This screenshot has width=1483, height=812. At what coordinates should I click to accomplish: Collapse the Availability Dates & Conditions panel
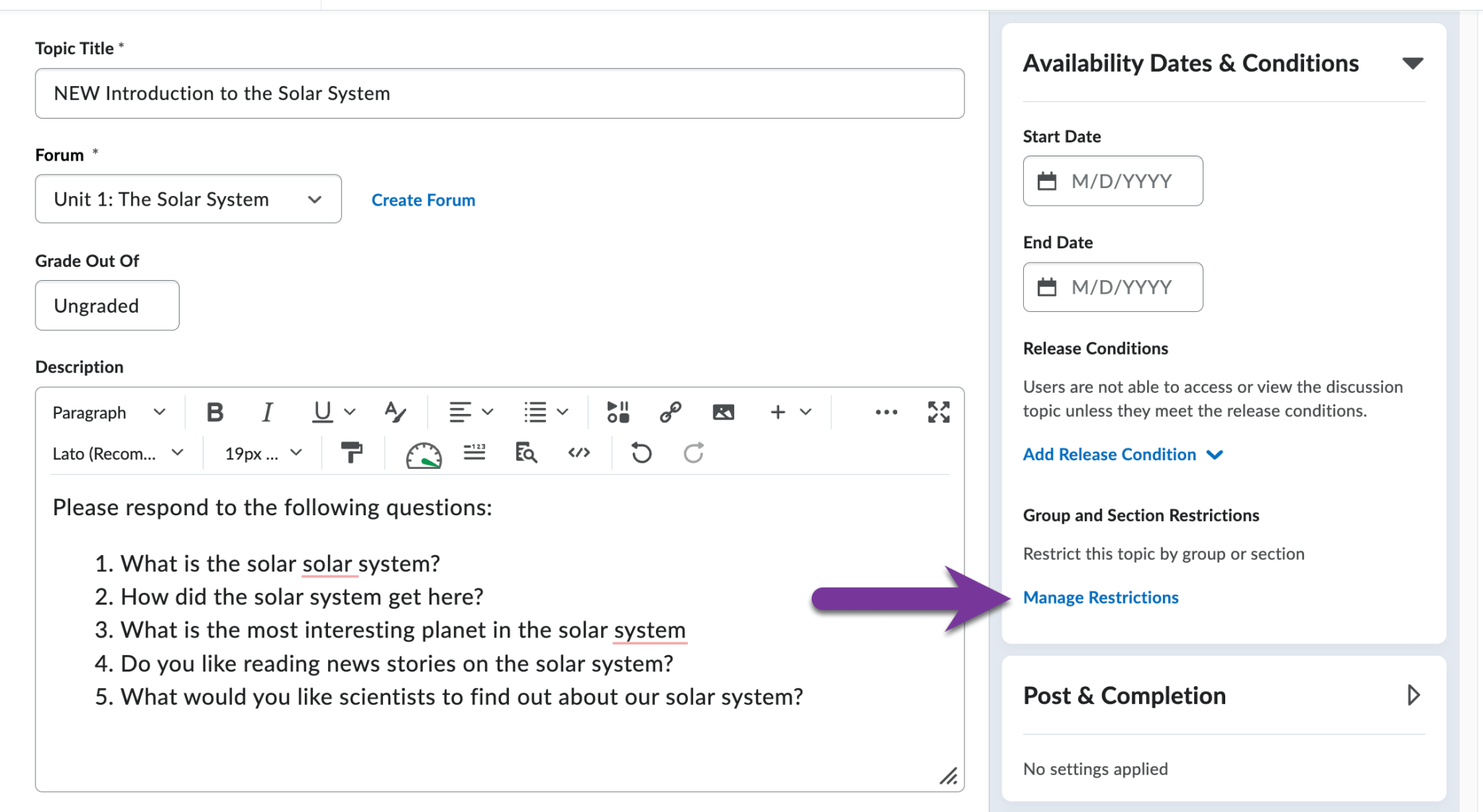point(1413,63)
